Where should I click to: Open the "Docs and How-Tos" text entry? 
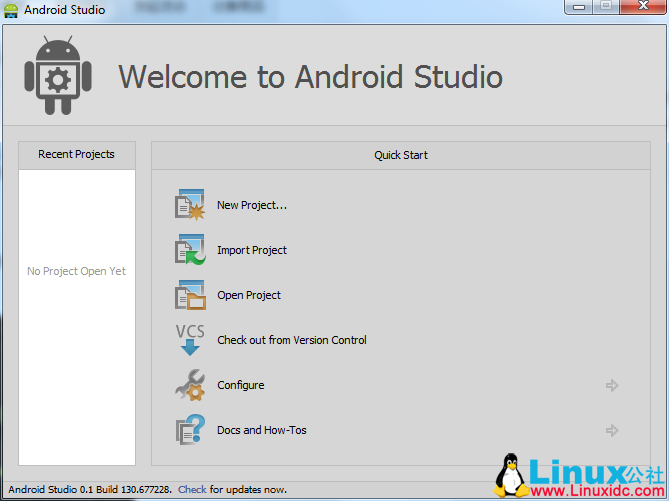(262, 430)
